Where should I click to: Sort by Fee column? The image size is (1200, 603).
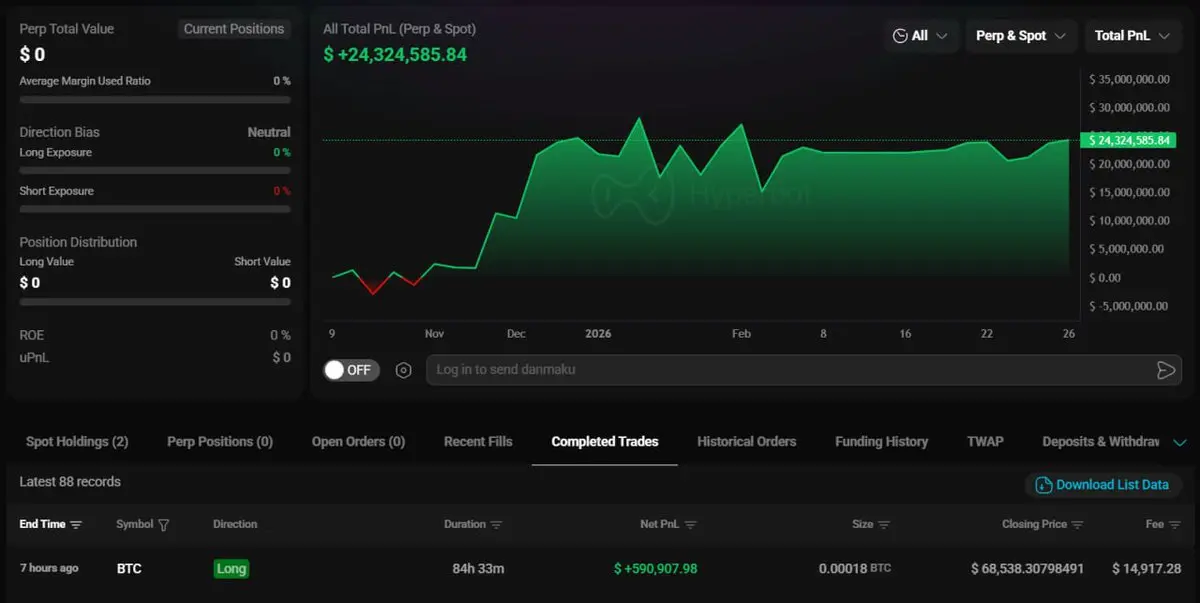[x=1163, y=524]
